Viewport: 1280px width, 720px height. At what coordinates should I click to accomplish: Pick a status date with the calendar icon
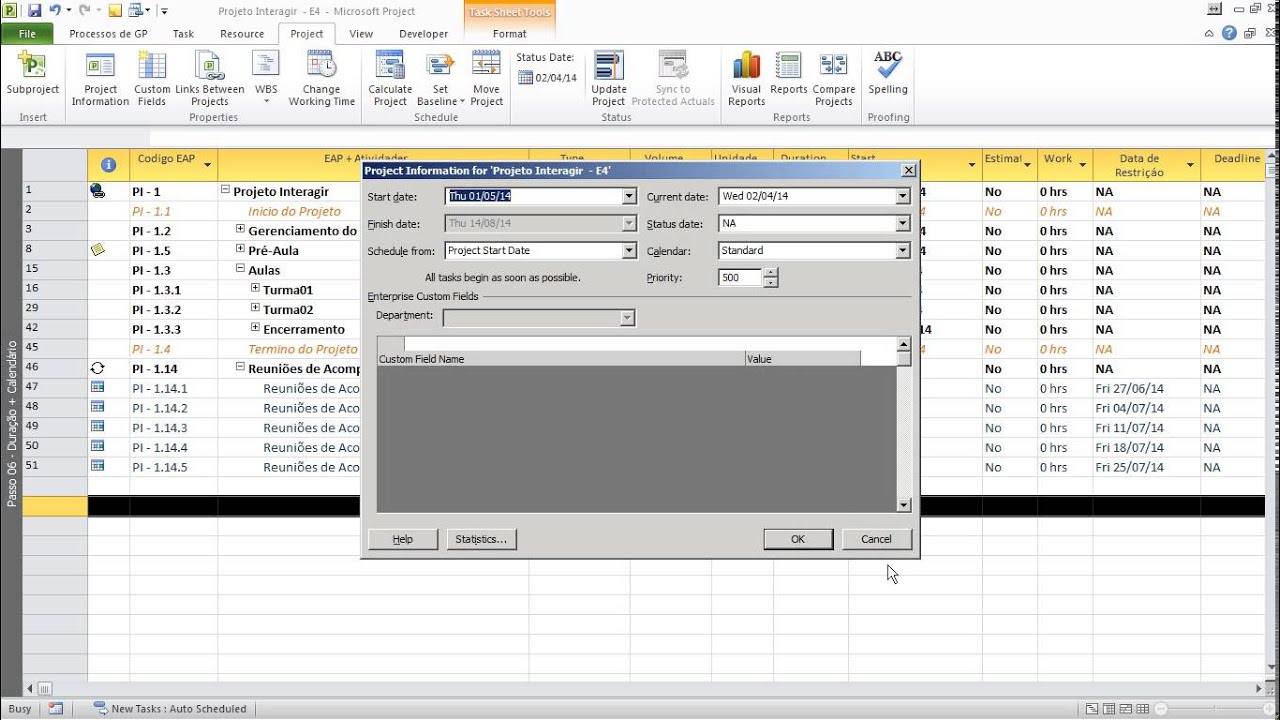pyautogui.click(x=525, y=78)
